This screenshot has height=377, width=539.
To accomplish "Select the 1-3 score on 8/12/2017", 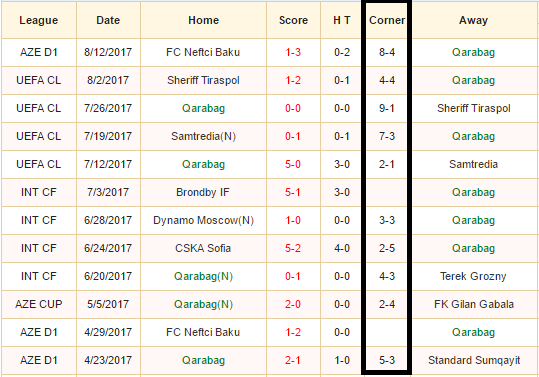I will coord(293,52).
